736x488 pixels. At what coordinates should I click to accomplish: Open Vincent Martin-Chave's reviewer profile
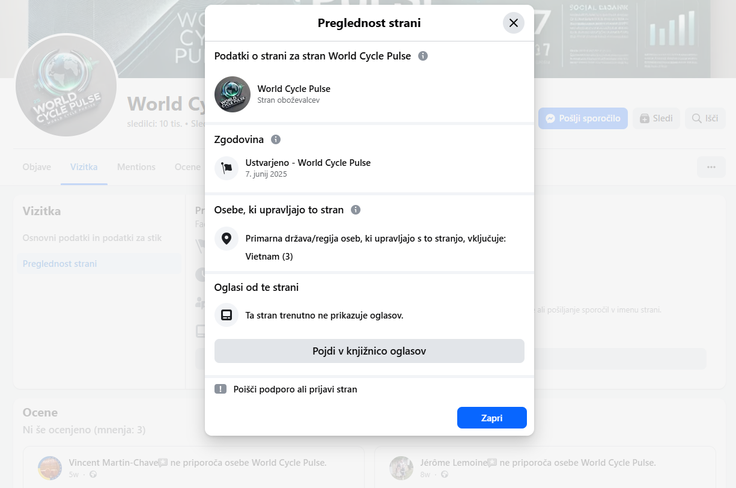tap(111, 463)
